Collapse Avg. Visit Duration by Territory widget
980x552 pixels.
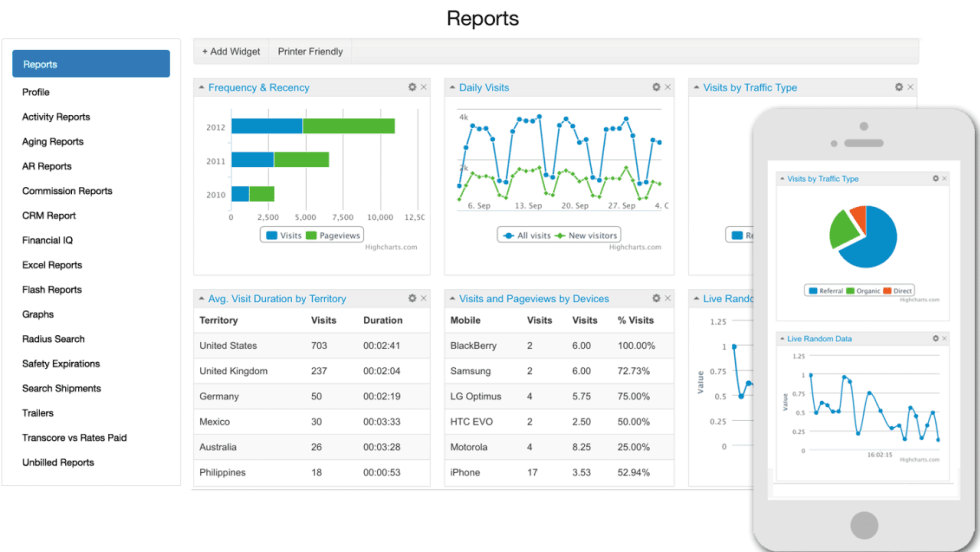(x=201, y=299)
